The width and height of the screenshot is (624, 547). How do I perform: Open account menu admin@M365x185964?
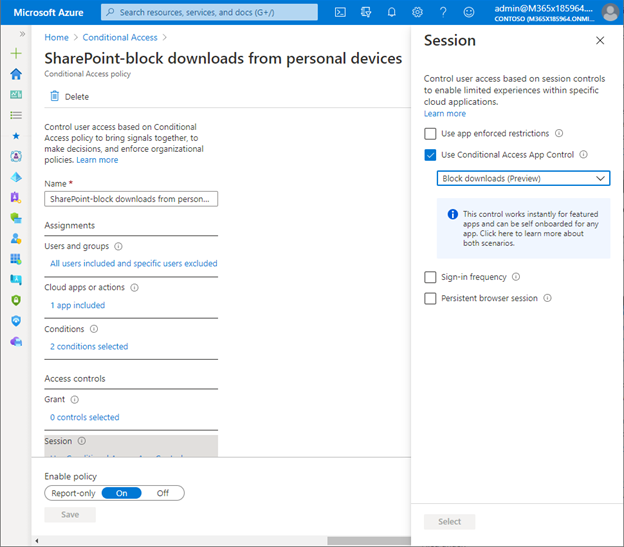pos(544,13)
